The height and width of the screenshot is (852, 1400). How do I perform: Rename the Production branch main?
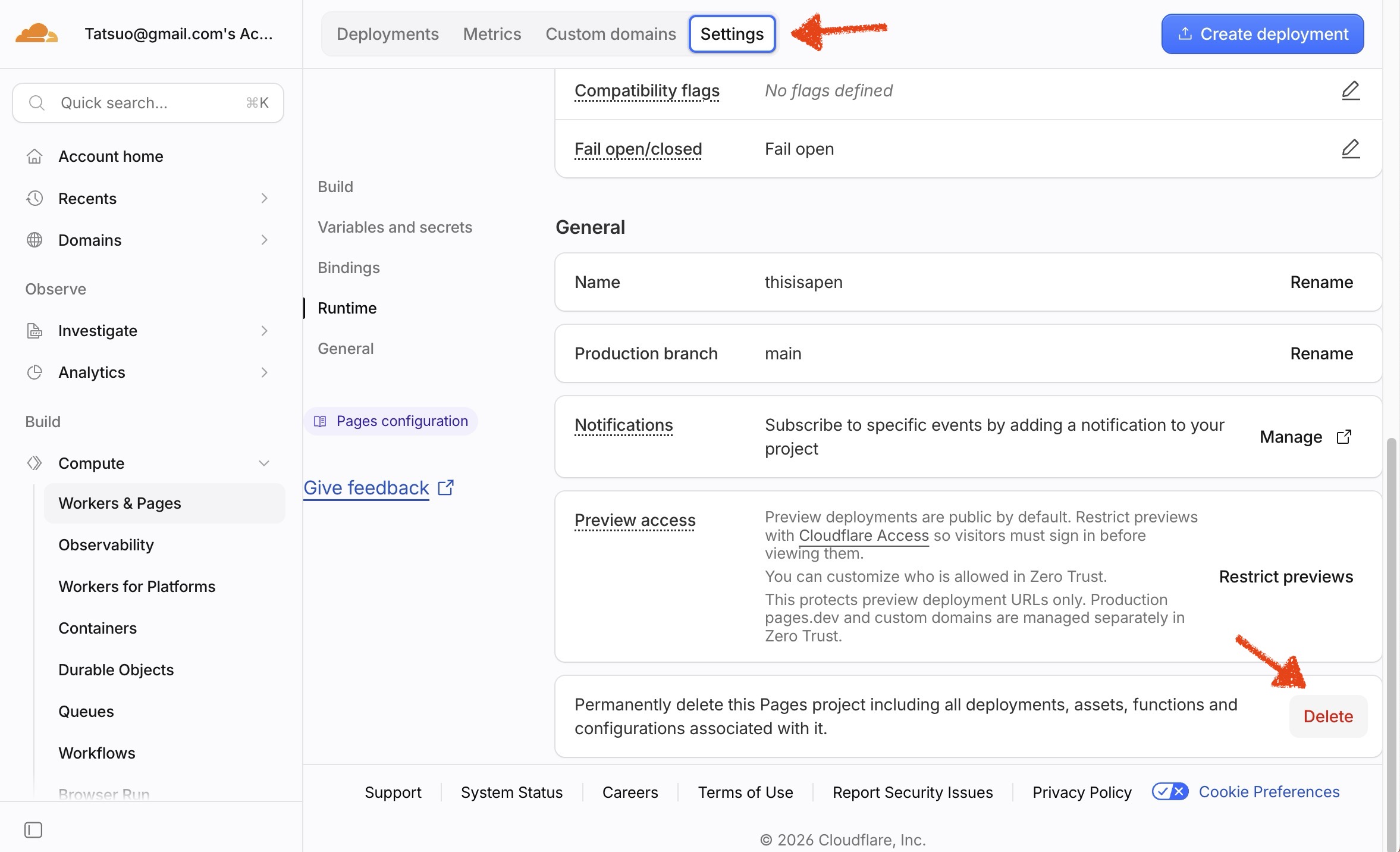(1321, 353)
